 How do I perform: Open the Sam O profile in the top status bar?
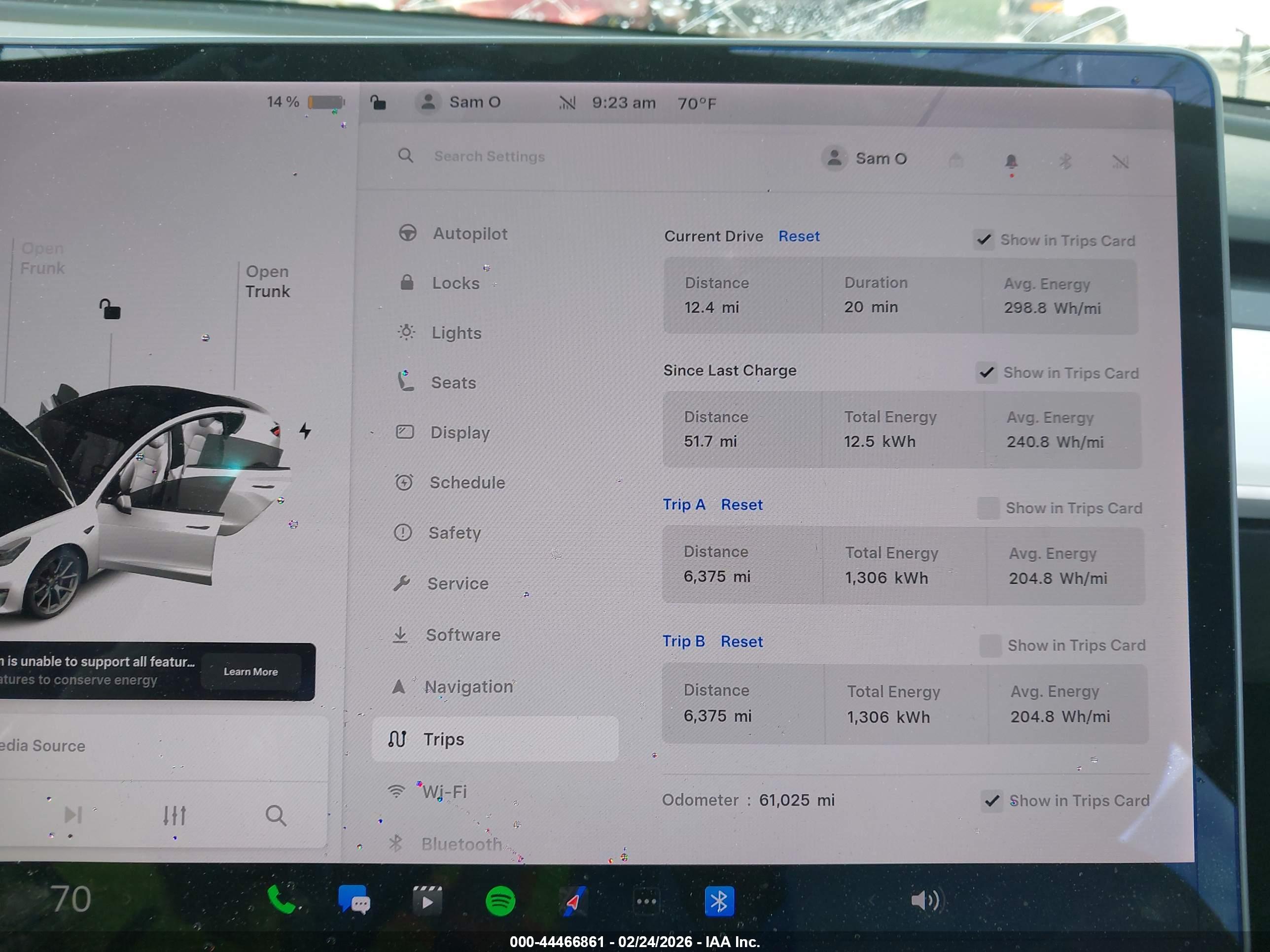(x=458, y=102)
